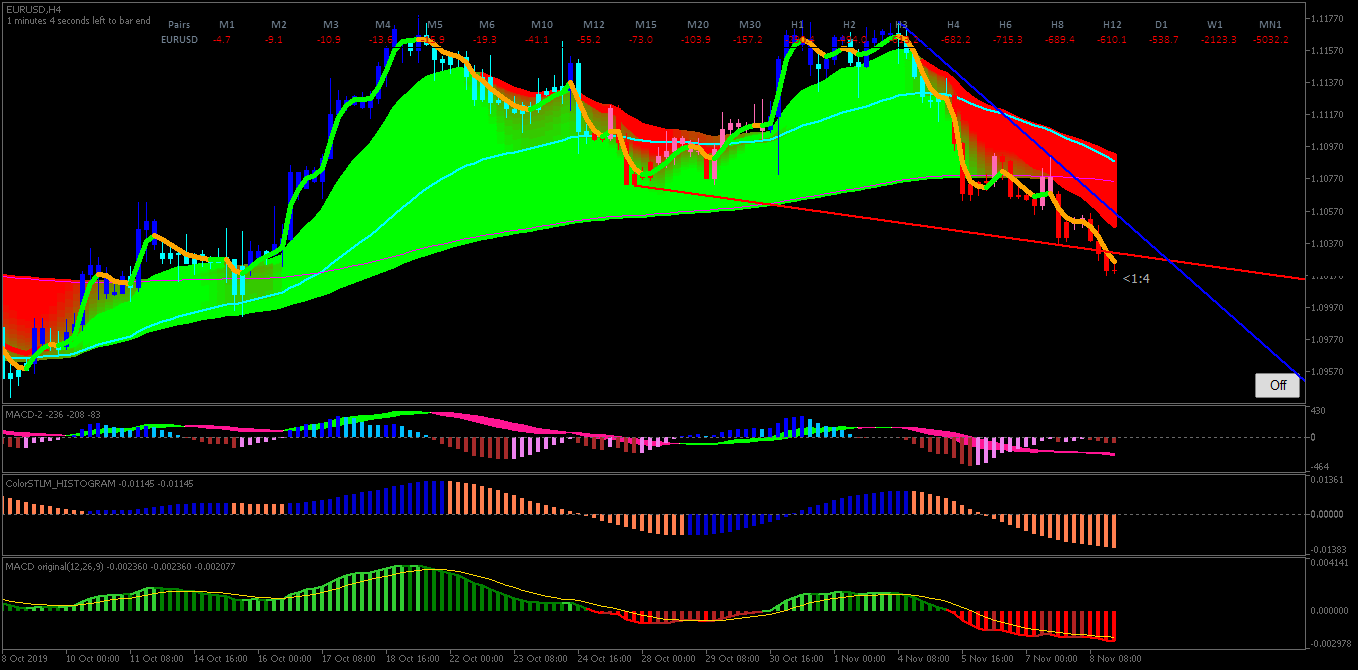This screenshot has height=670, width=1358.
Task: Click the 8 Nov 08:00 time axis label
Action: click(1116, 660)
